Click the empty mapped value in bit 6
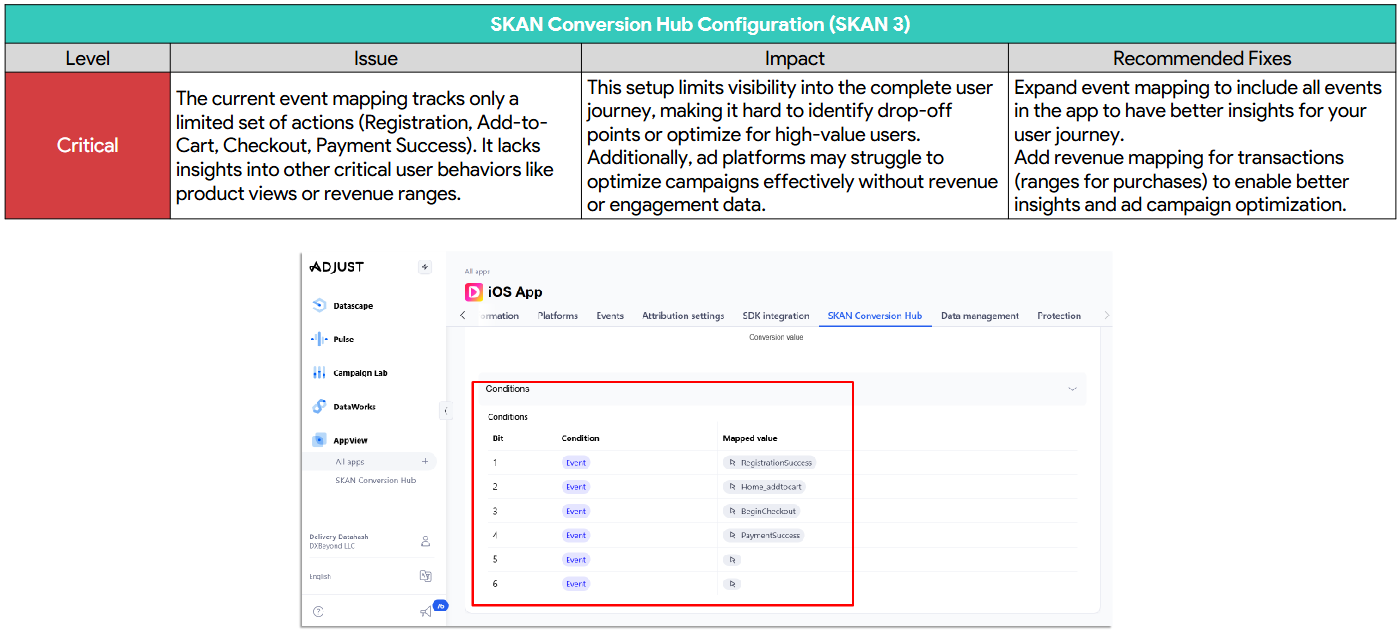The image size is (1397, 639). (731, 584)
